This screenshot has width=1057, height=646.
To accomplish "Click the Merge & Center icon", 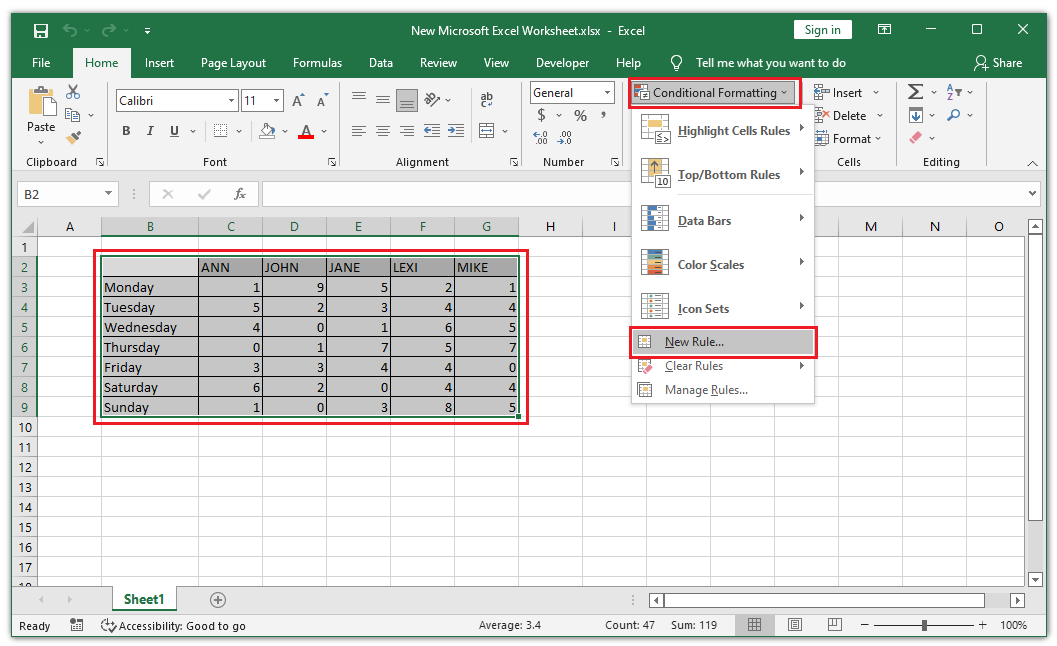I will click(x=483, y=130).
